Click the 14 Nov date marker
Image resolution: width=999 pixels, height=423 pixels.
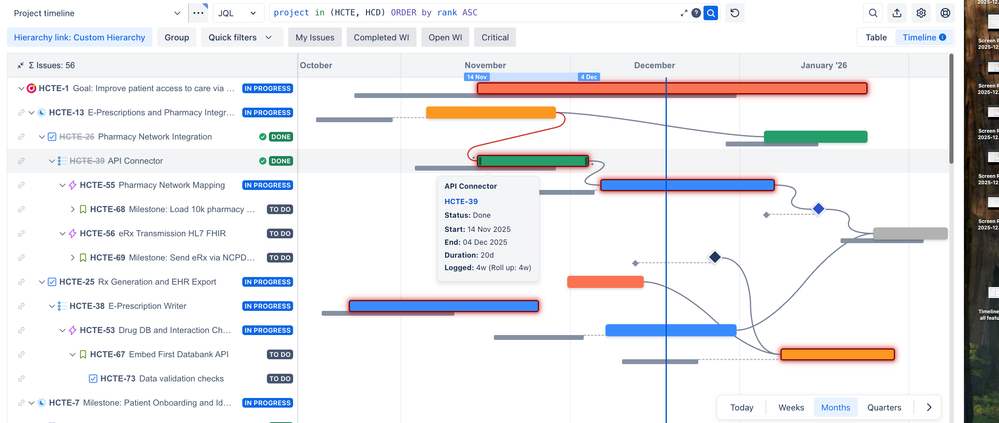[477, 77]
